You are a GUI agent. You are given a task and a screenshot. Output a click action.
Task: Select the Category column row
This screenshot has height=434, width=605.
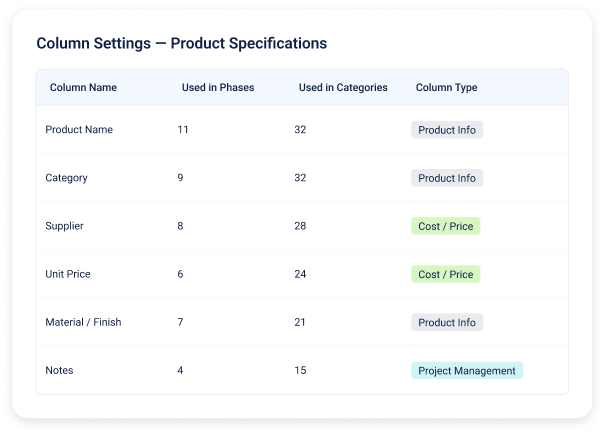point(67,178)
